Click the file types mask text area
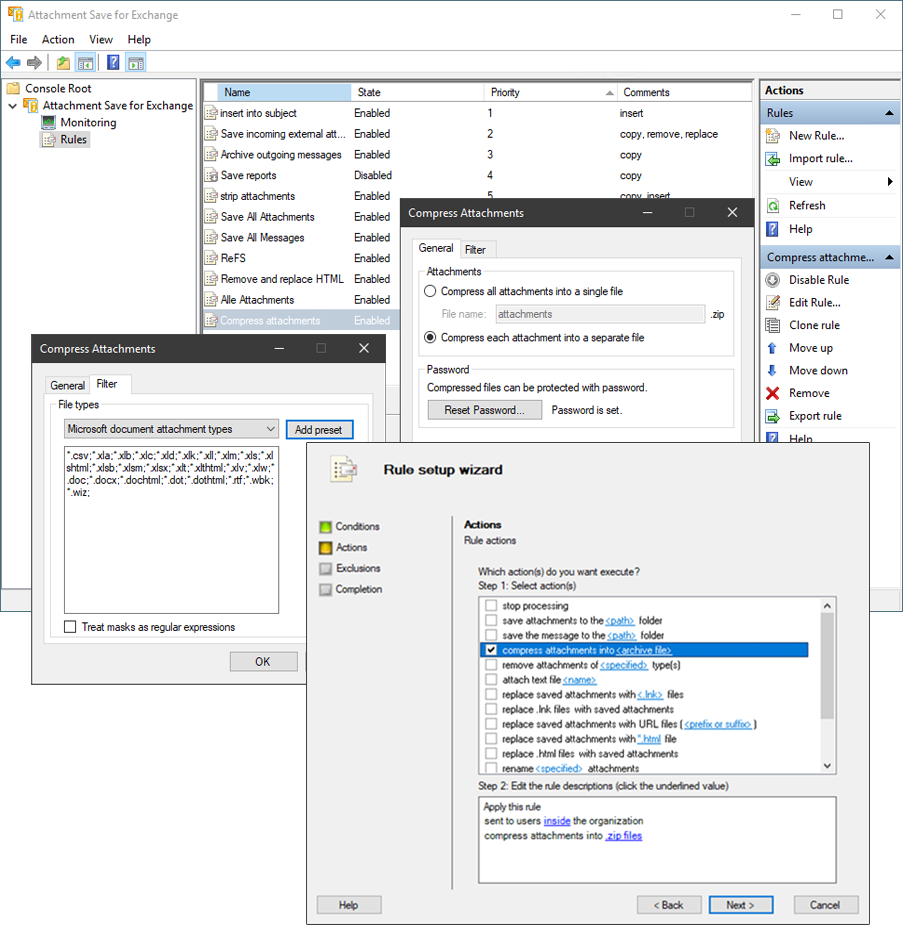The width and height of the screenshot is (903, 925). pyautogui.click(x=171, y=530)
